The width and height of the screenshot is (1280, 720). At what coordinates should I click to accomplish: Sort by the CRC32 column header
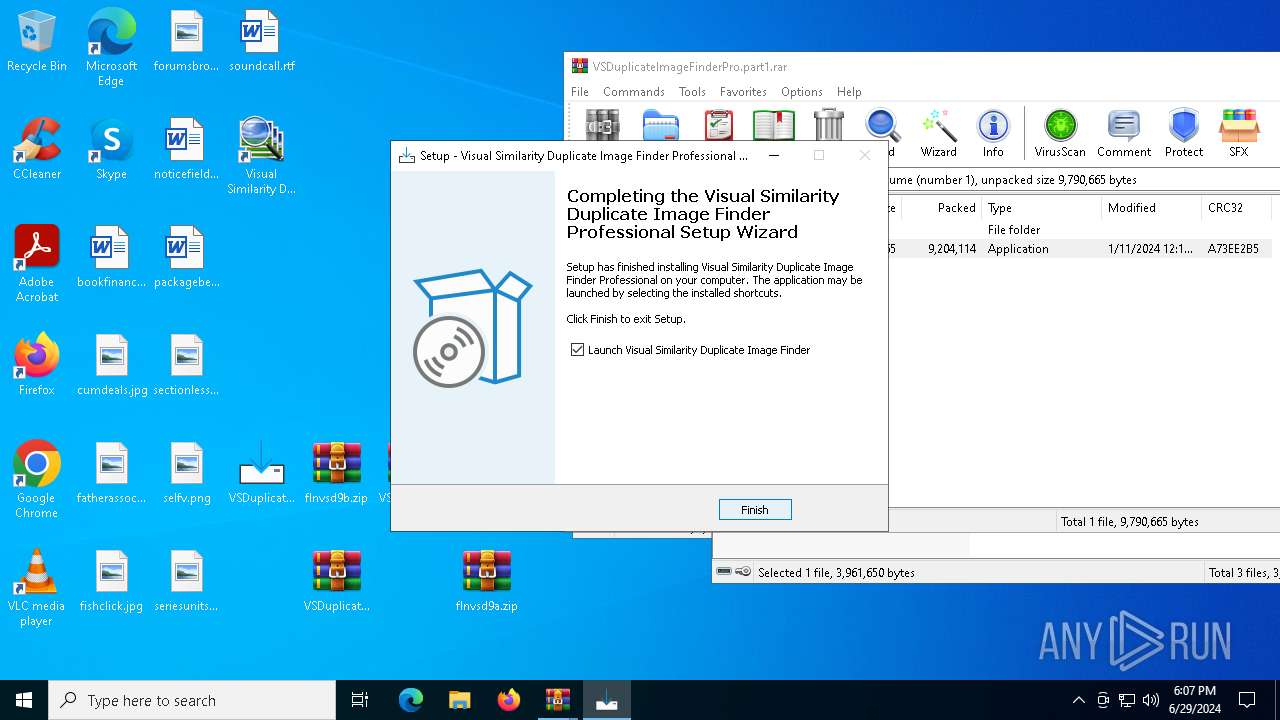click(x=1236, y=208)
